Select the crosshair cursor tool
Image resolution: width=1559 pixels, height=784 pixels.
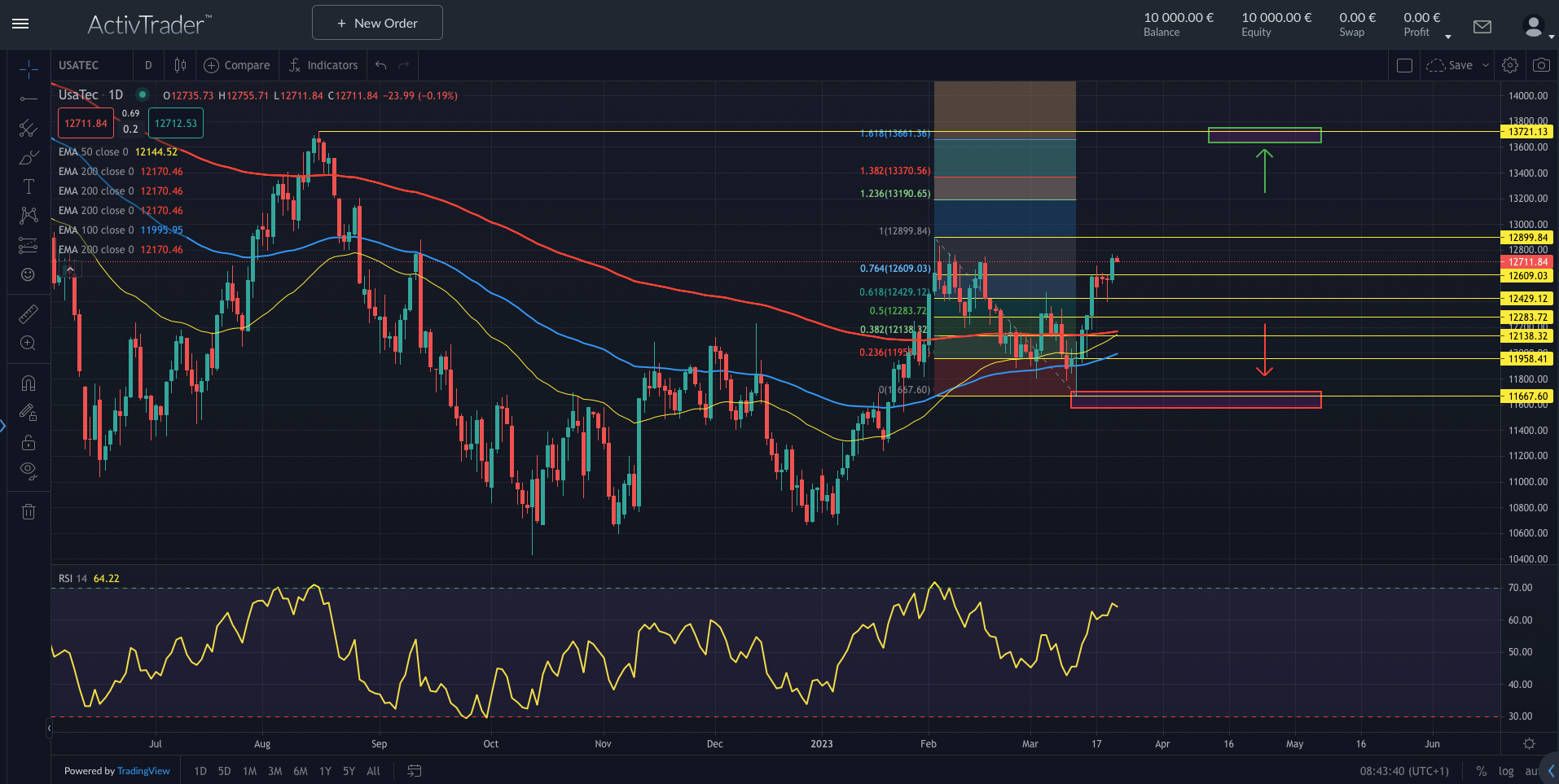point(29,69)
